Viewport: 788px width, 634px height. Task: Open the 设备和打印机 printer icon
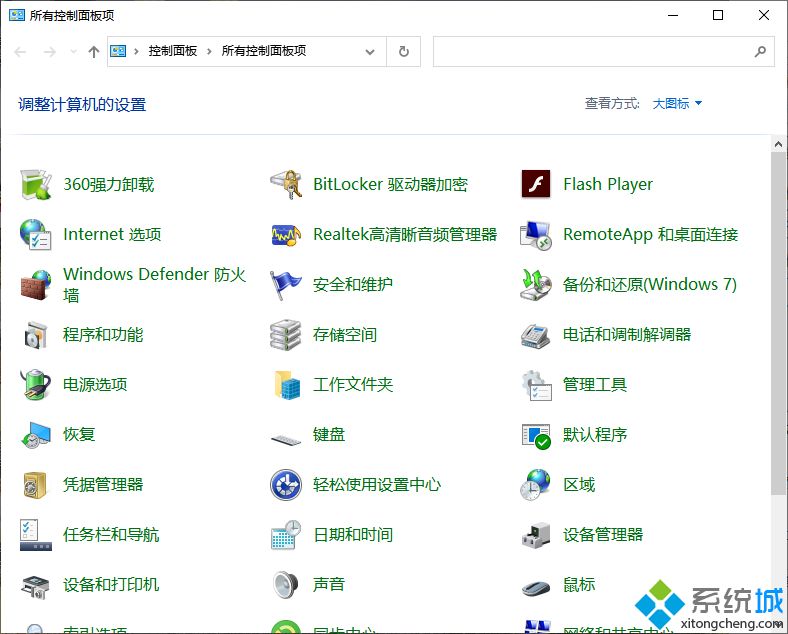36,587
